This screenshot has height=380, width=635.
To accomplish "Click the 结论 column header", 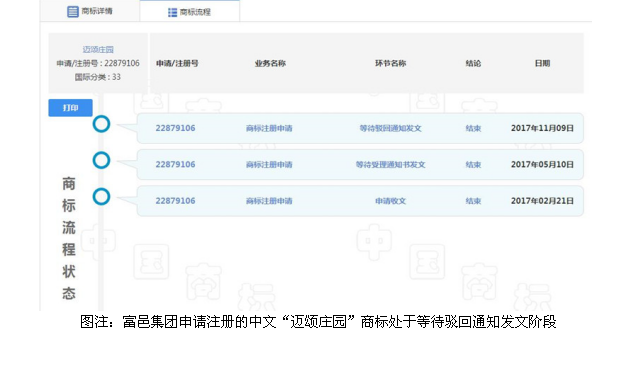I will [473, 63].
